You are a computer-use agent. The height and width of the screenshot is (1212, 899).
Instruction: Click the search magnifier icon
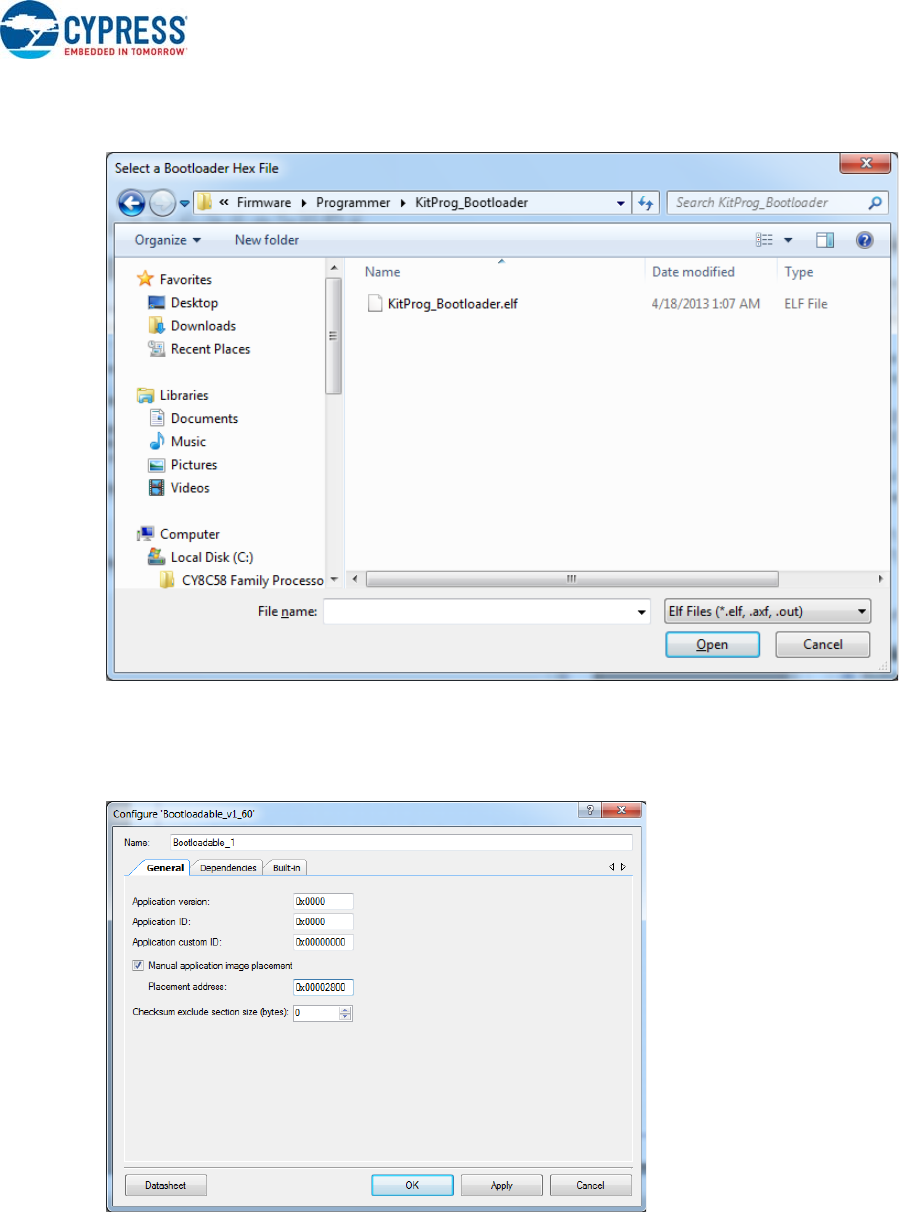tap(874, 203)
